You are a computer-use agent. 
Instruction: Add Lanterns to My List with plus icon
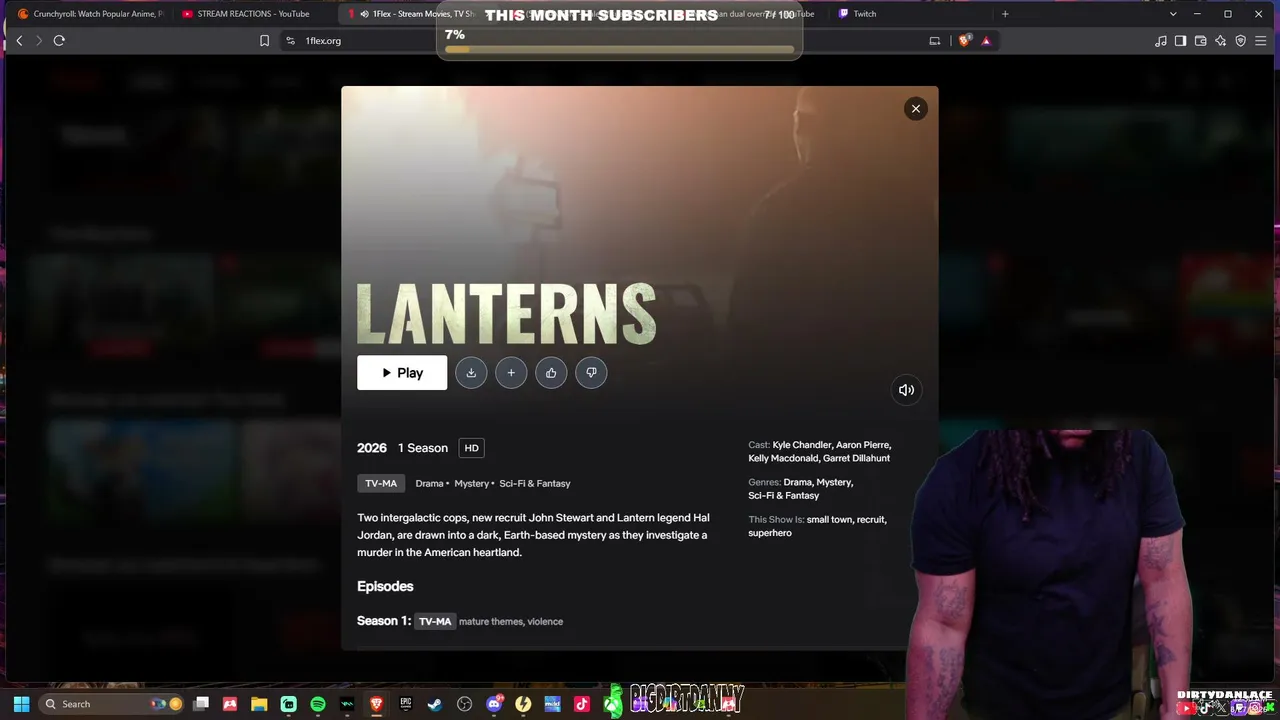point(511,373)
